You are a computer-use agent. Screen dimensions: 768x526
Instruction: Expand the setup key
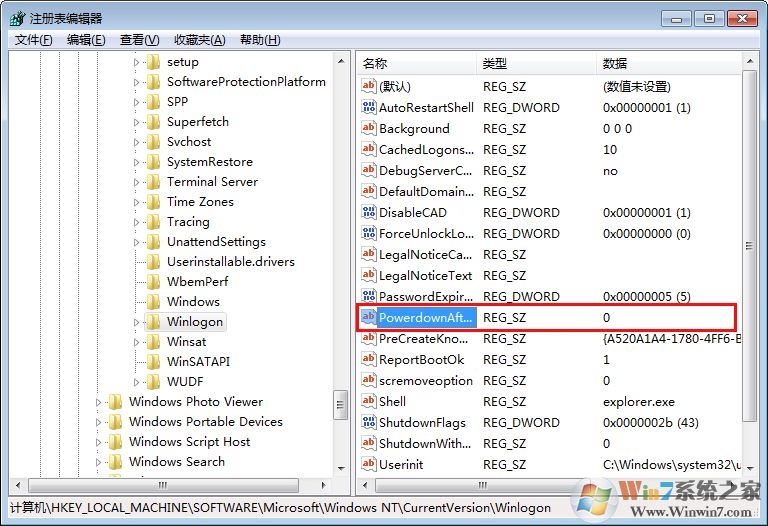point(137,62)
